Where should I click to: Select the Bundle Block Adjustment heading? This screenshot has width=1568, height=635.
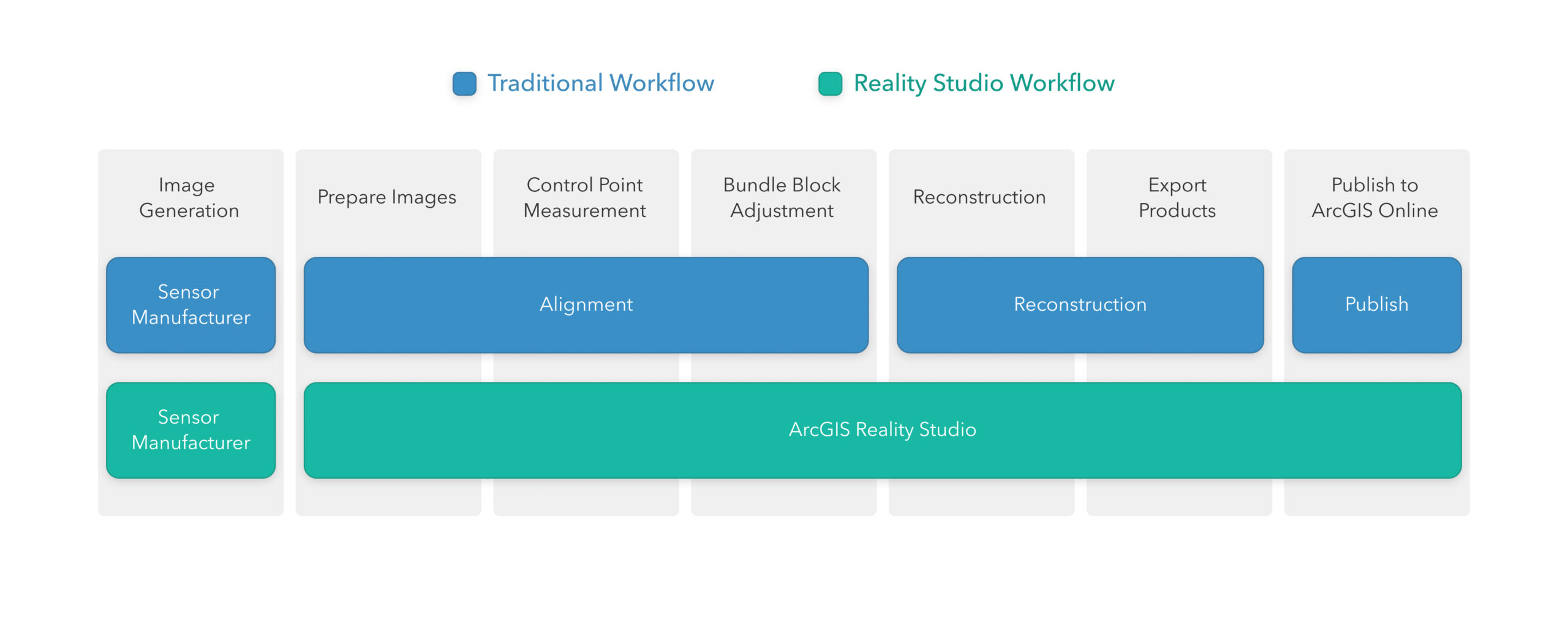coord(783,197)
